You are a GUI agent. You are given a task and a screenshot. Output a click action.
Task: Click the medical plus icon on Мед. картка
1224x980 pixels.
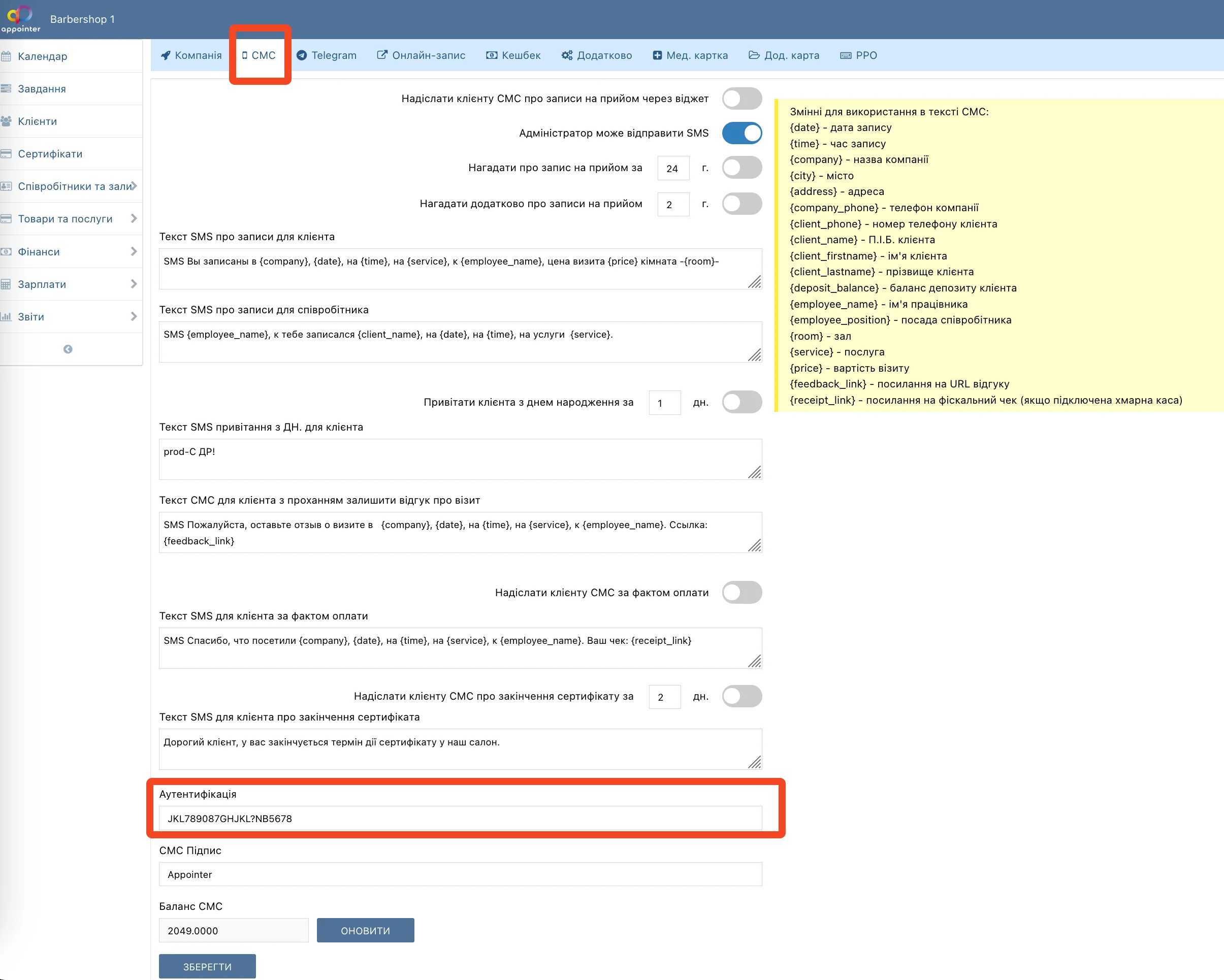(x=657, y=55)
